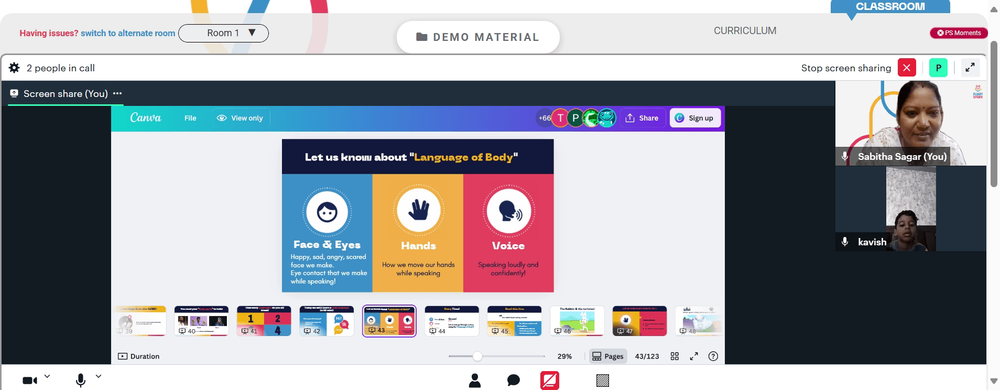Click the Canva logo
This screenshot has height=390, width=1000.
tap(146, 118)
